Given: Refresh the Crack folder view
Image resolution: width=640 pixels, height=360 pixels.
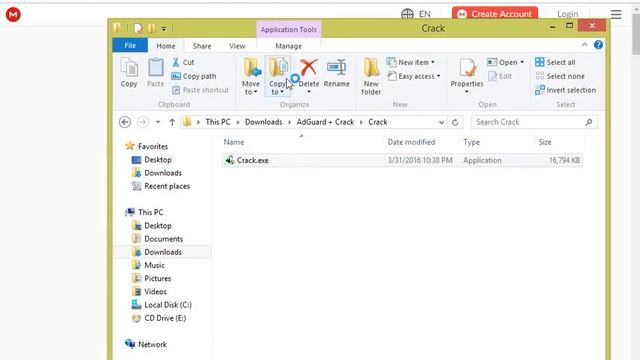Looking at the screenshot, I should [x=455, y=122].
